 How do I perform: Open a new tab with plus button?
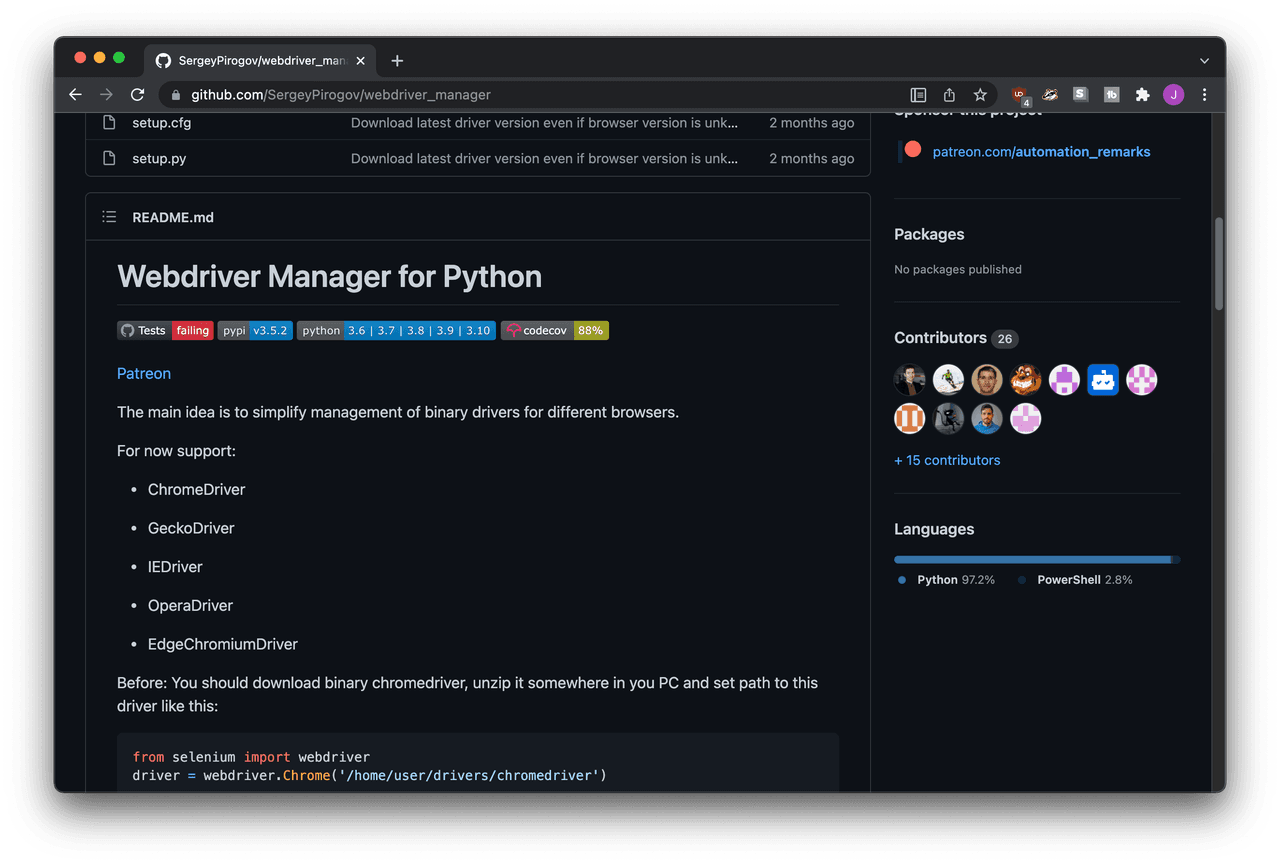coord(397,61)
